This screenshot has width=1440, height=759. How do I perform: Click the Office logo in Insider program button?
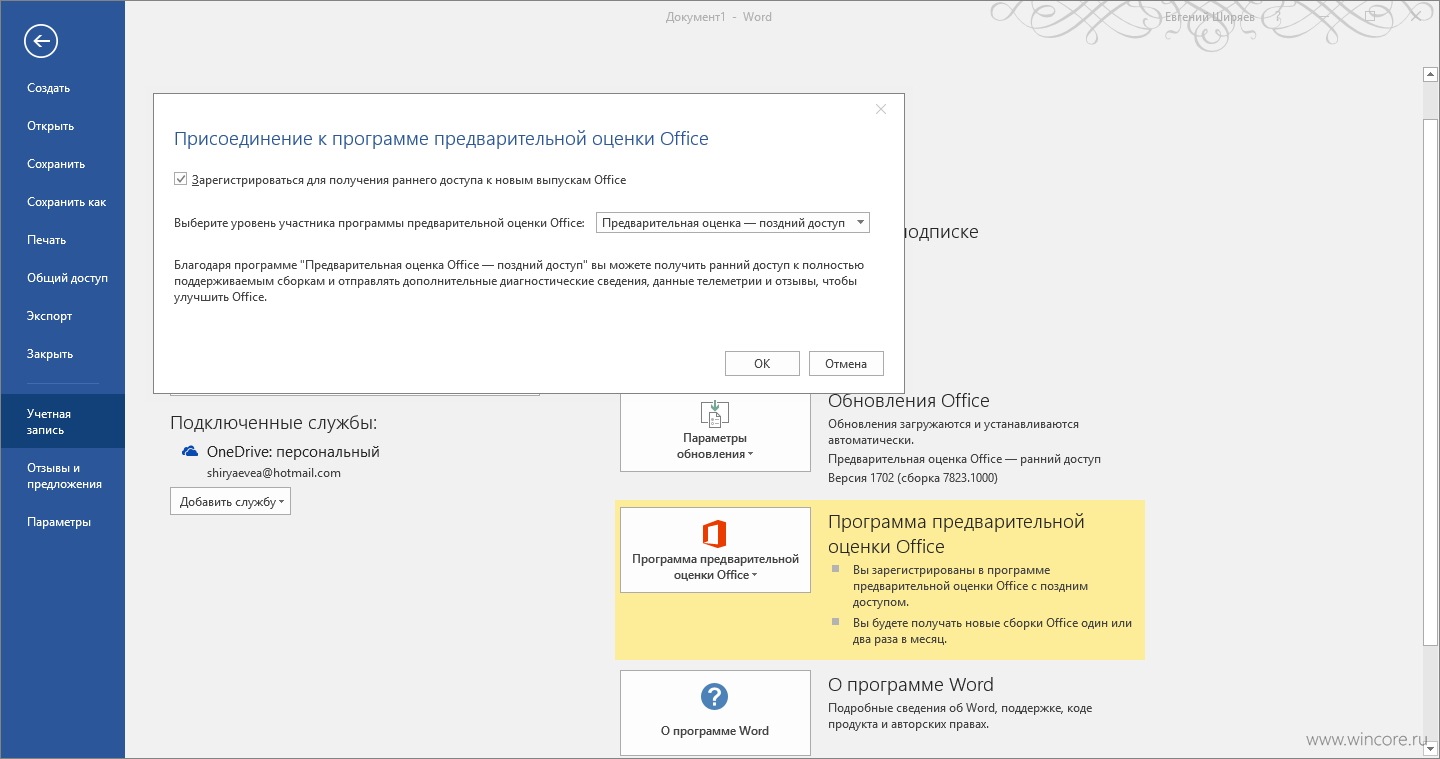(x=714, y=533)
